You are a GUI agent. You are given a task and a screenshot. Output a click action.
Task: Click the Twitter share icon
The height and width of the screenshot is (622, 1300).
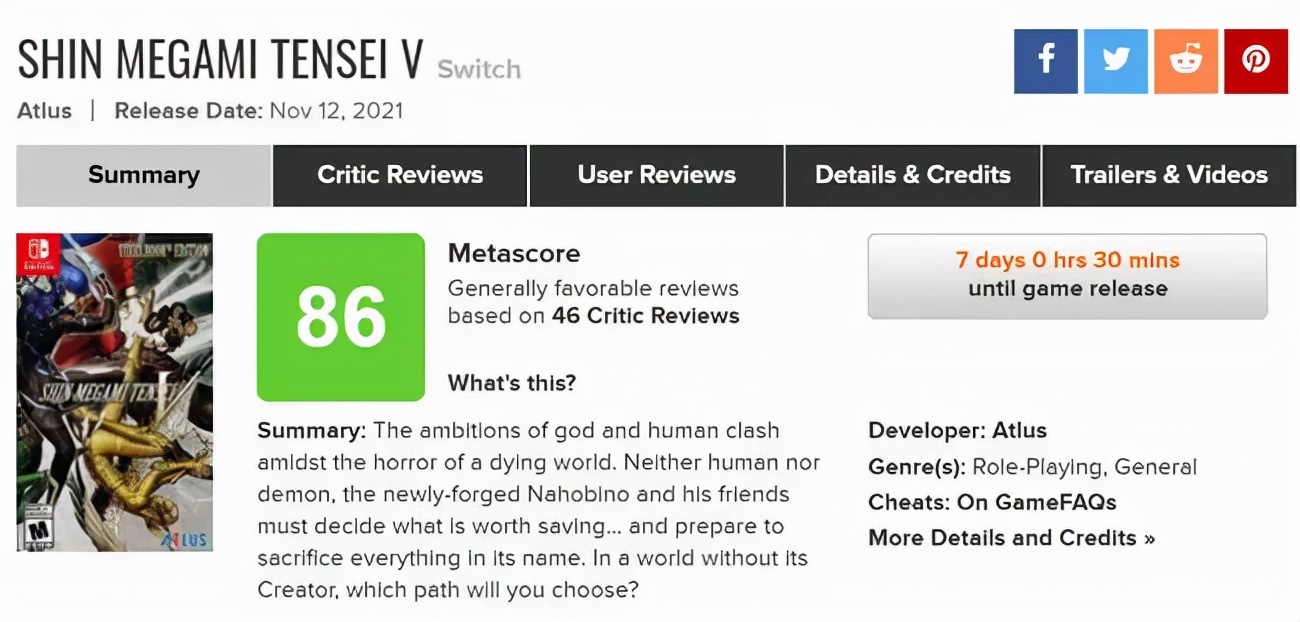(x=1116, y=61)
